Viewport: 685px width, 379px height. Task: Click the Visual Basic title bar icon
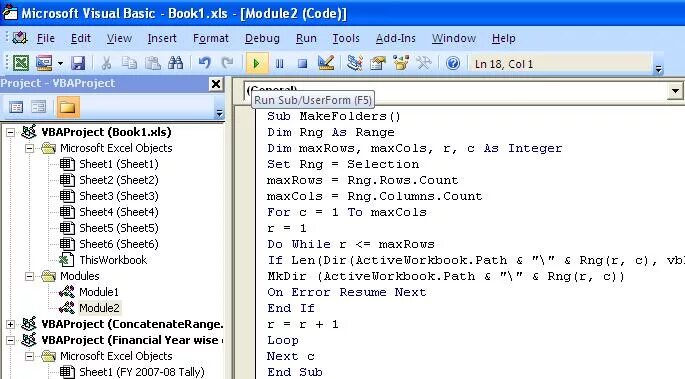[9, 13]
